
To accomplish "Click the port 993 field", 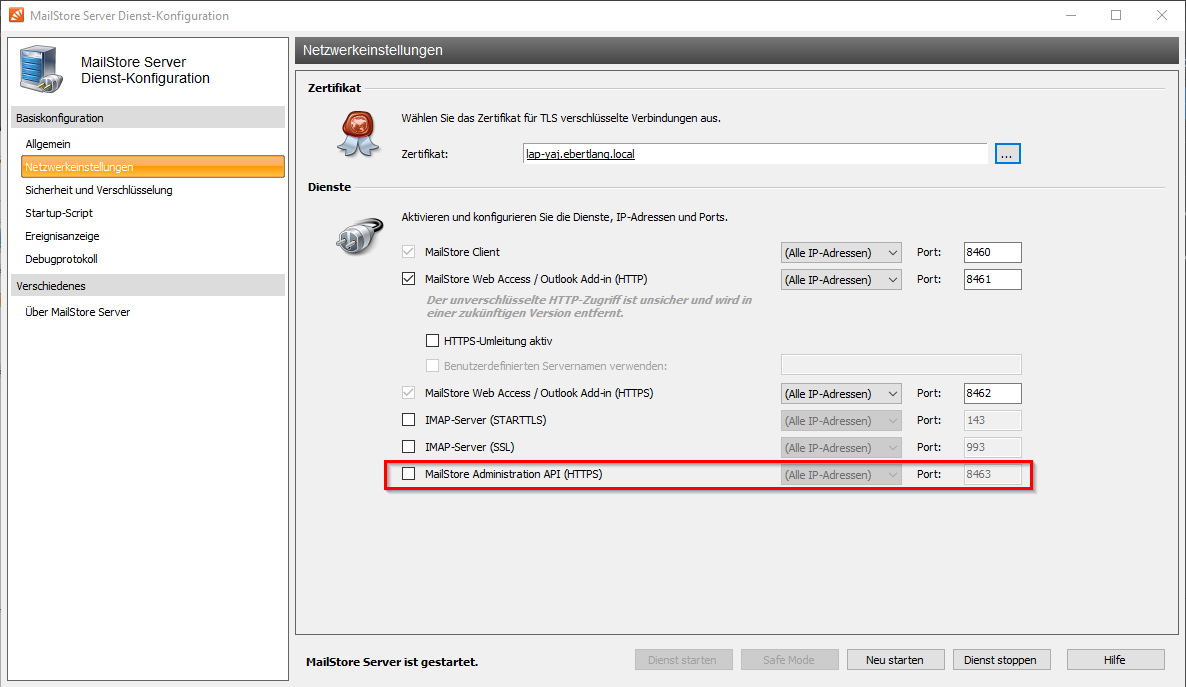I will point(992,447).
